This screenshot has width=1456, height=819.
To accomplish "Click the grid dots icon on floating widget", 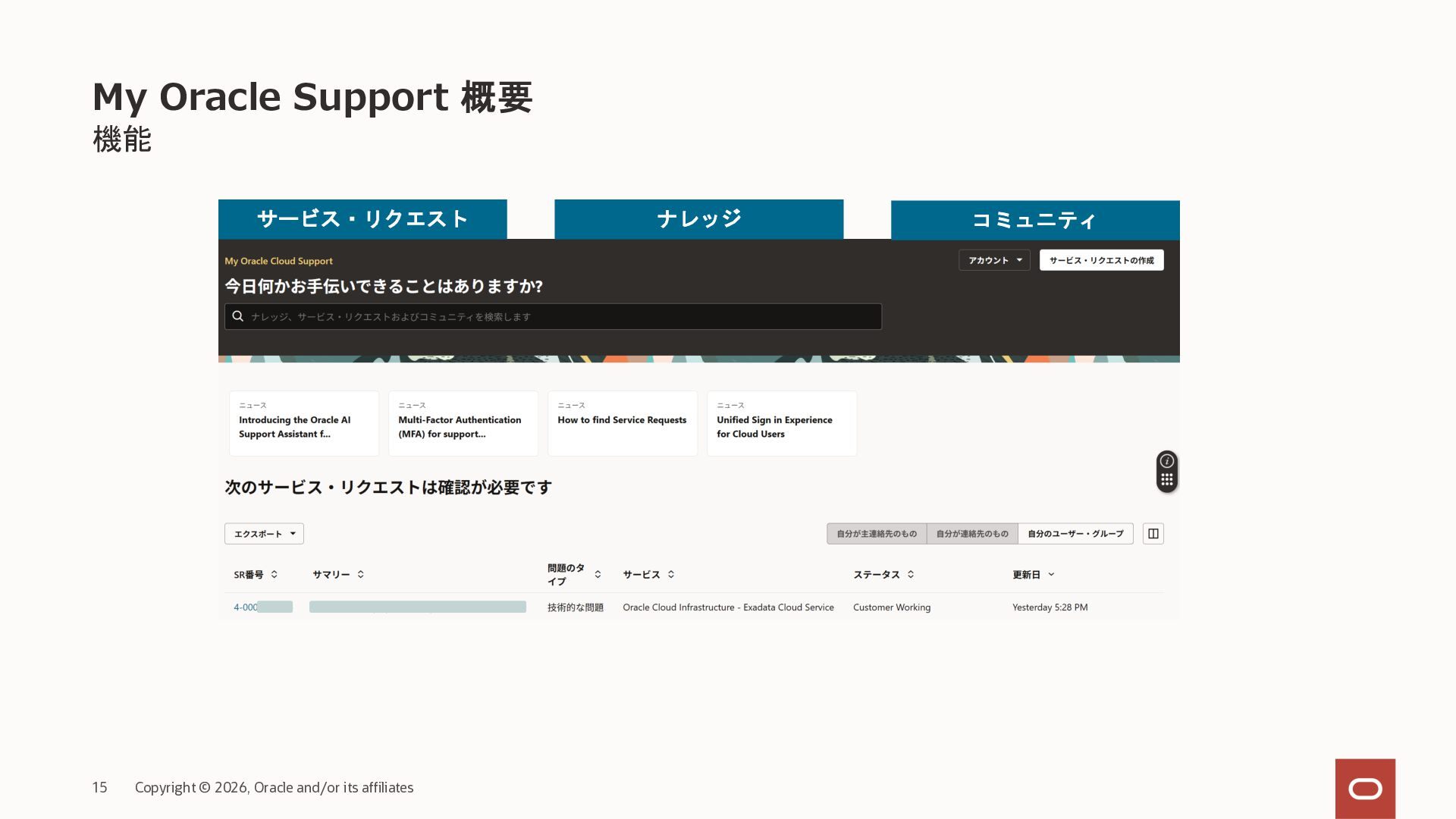I will tap(1167, 480).
